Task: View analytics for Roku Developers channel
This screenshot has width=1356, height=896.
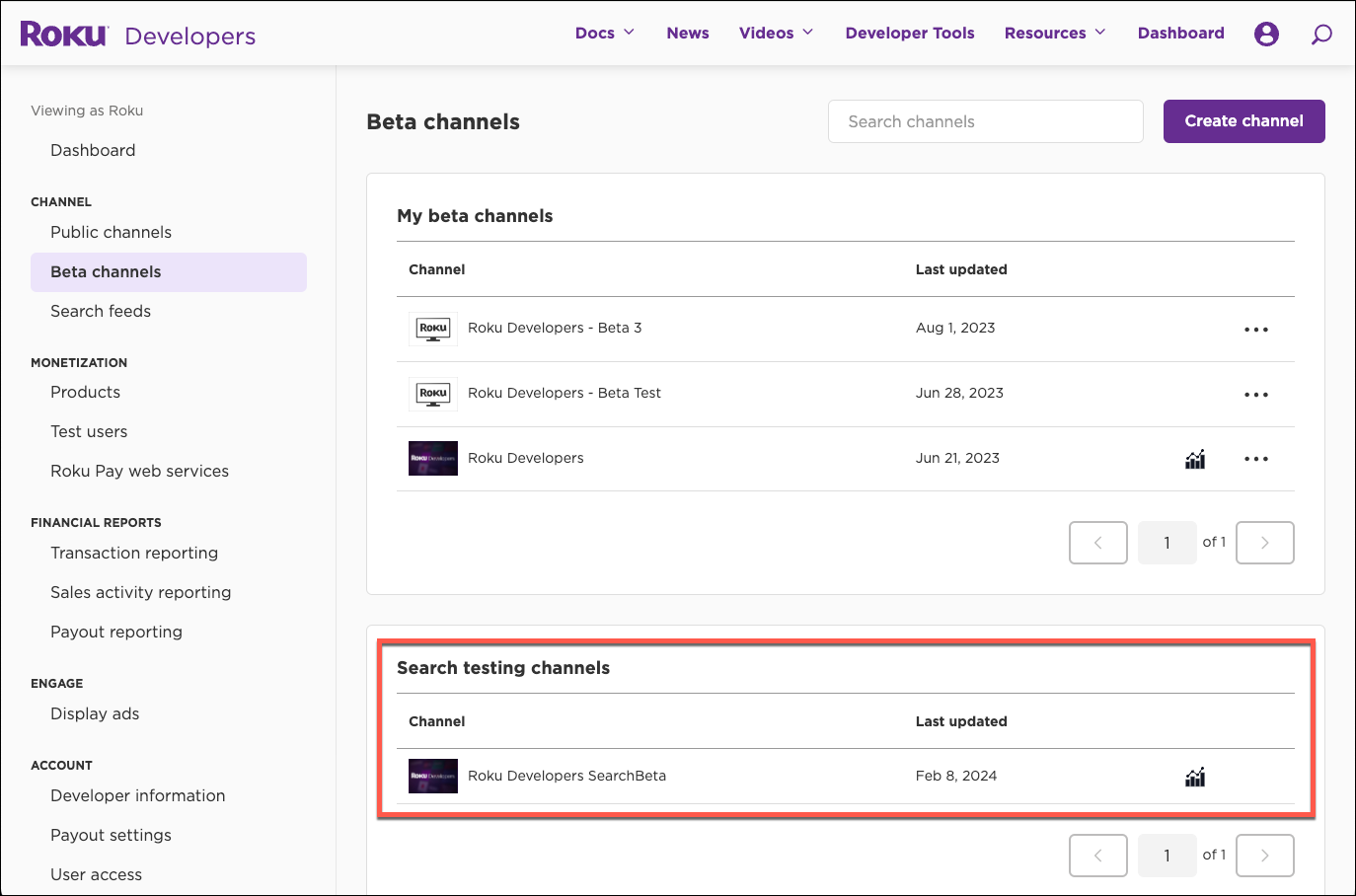Action: (x=1195, y=459)
